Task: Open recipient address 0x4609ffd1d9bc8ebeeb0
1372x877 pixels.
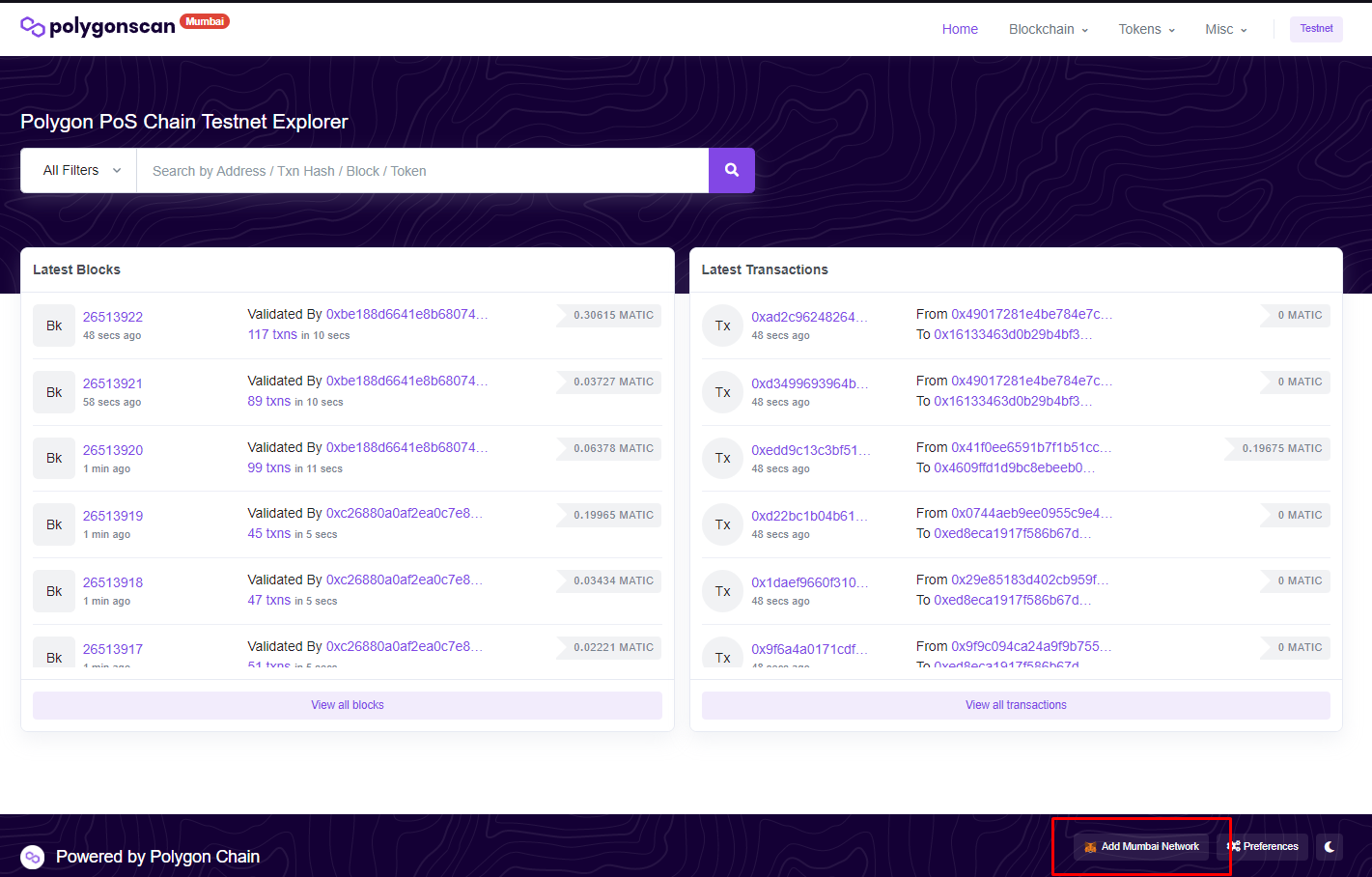Action: [1014, 467]
